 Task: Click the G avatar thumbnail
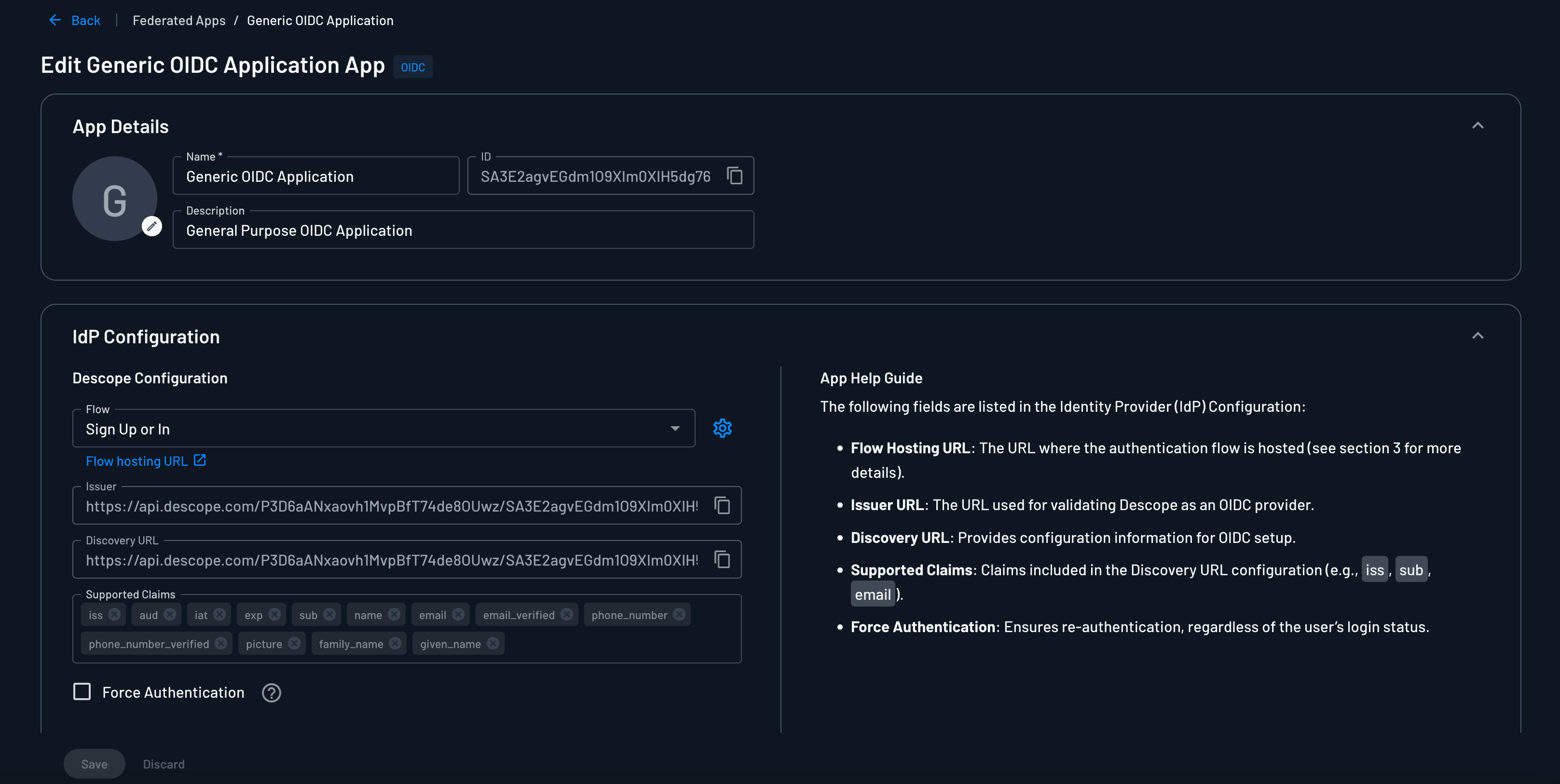pyautogui.click(x=114, y=199)
